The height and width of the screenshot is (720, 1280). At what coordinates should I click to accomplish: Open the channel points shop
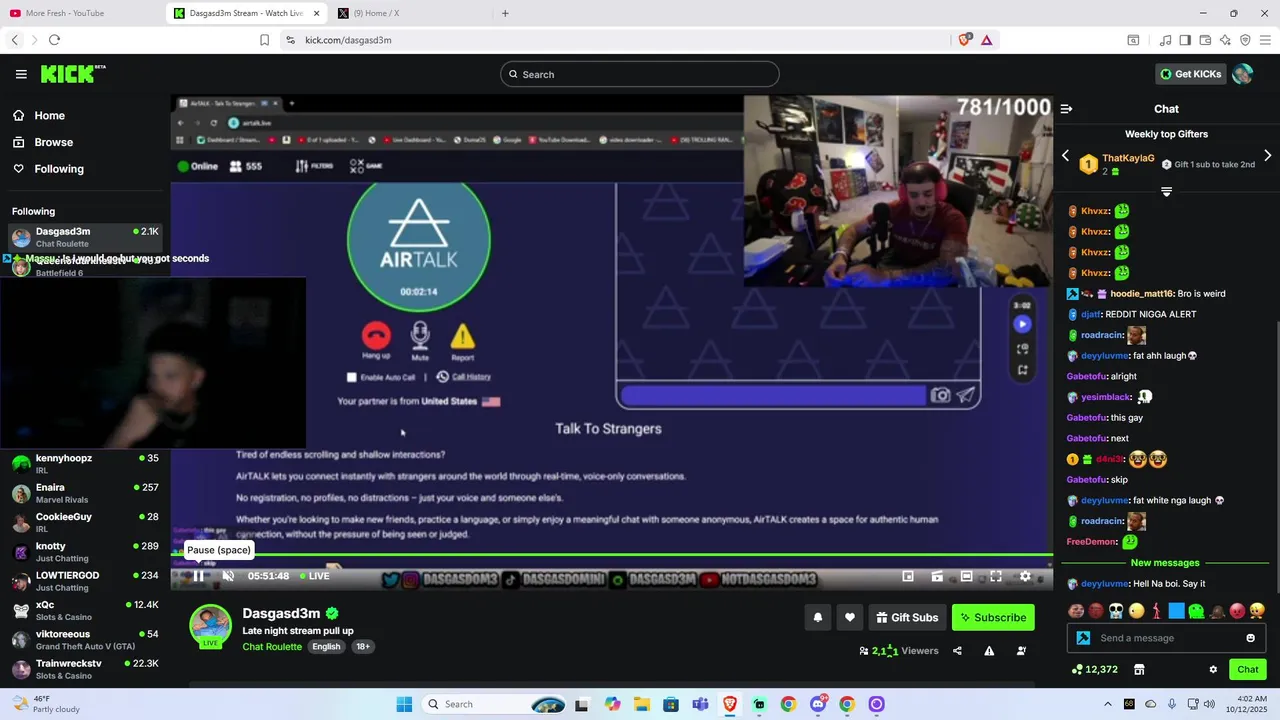[x=1139, y=670]
